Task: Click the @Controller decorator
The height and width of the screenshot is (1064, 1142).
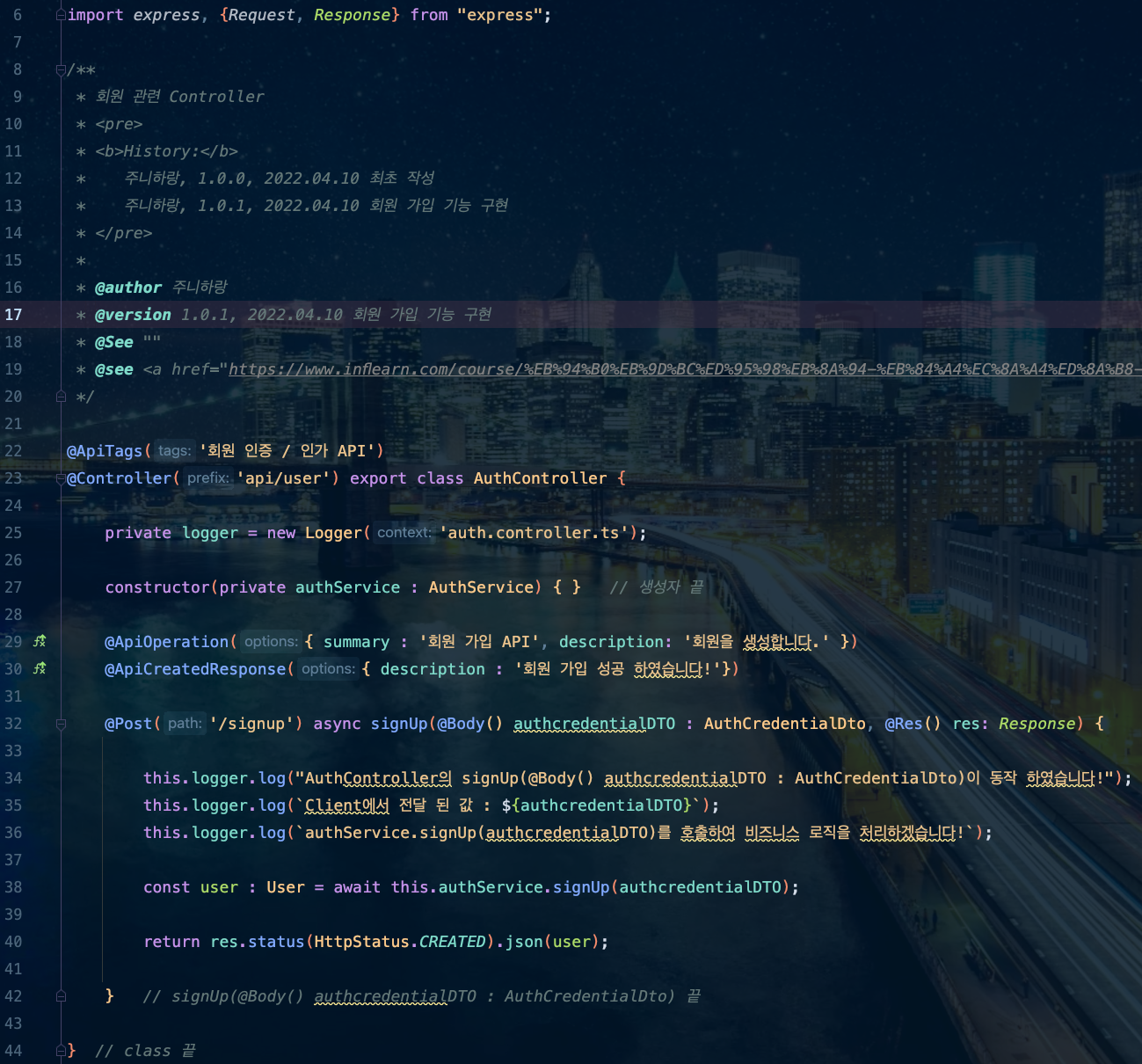Action: click(x=119, y=478)
